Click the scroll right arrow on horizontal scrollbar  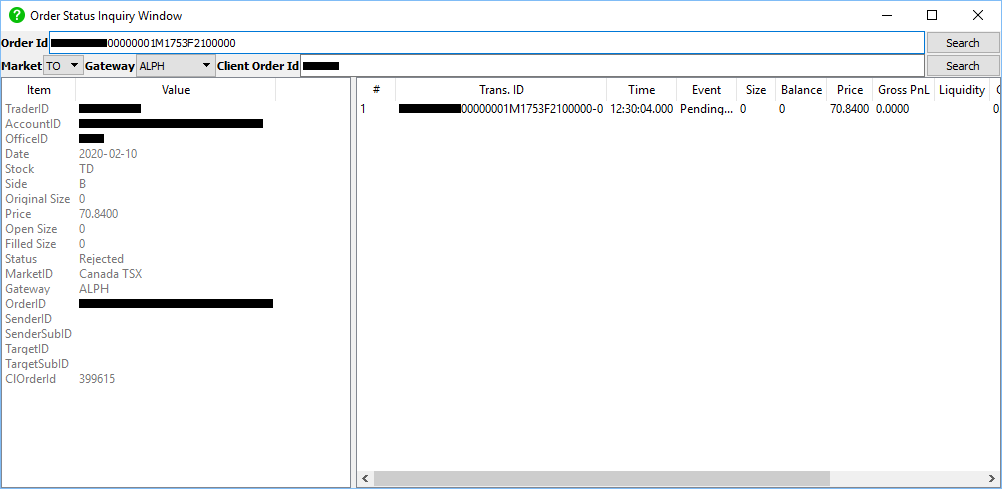(x=993, y=479)
